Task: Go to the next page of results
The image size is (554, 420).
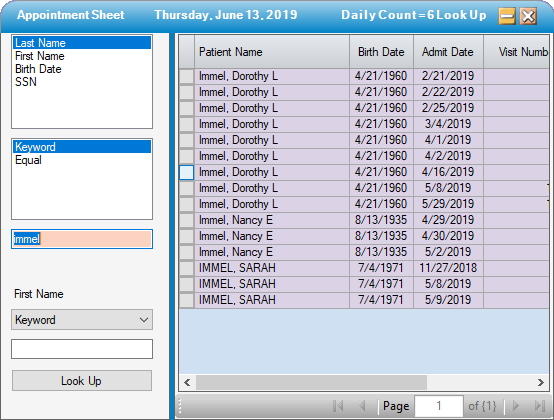Action: click(x=515, y=406)
